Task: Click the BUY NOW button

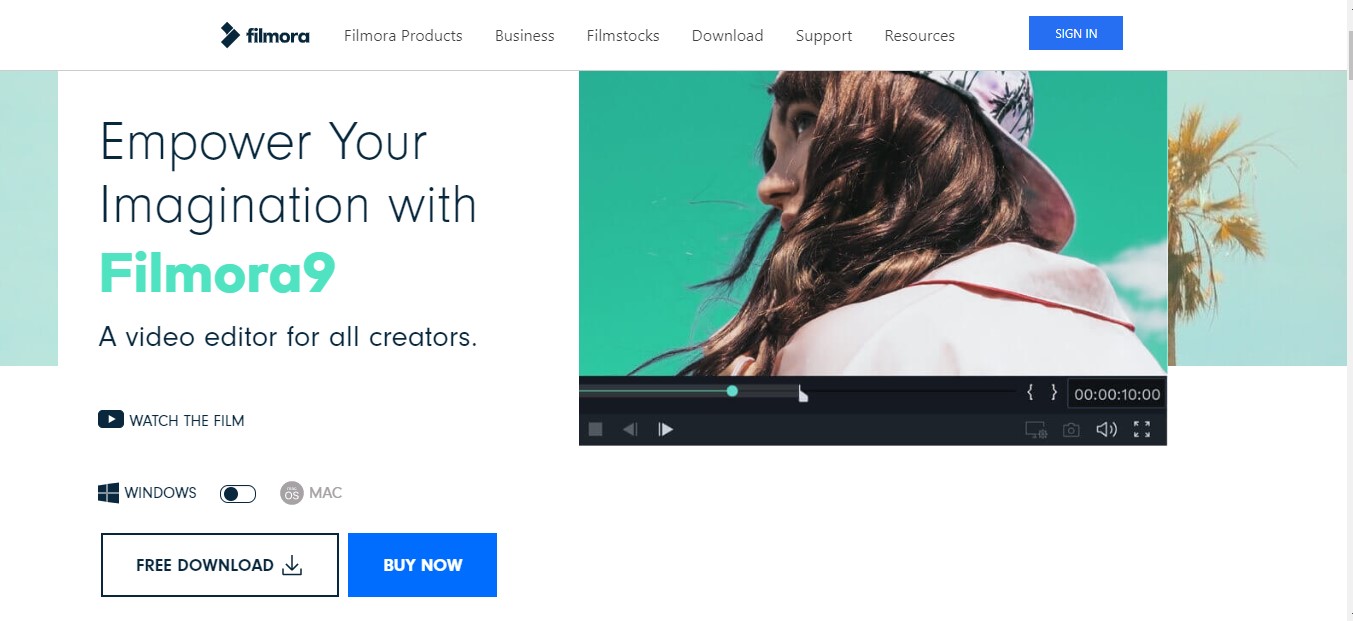Action: [x=422, y=565]
